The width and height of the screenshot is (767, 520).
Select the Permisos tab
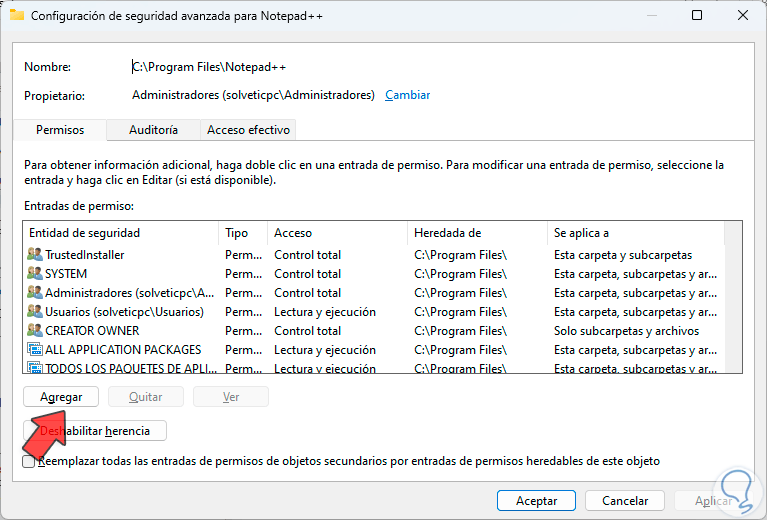tap(60, 130)
